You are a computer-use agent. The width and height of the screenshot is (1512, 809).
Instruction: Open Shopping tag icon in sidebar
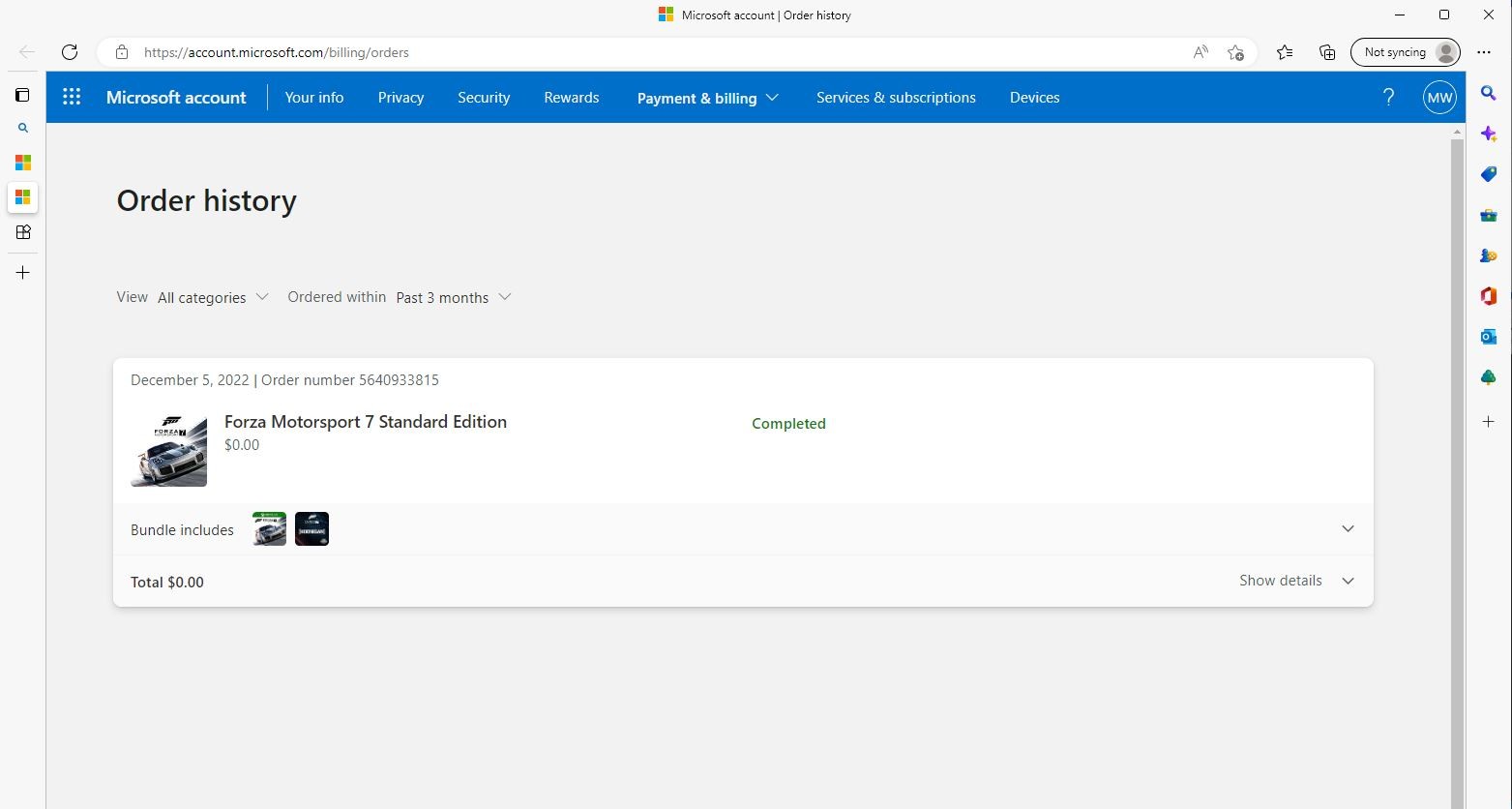click(1489, 174)
